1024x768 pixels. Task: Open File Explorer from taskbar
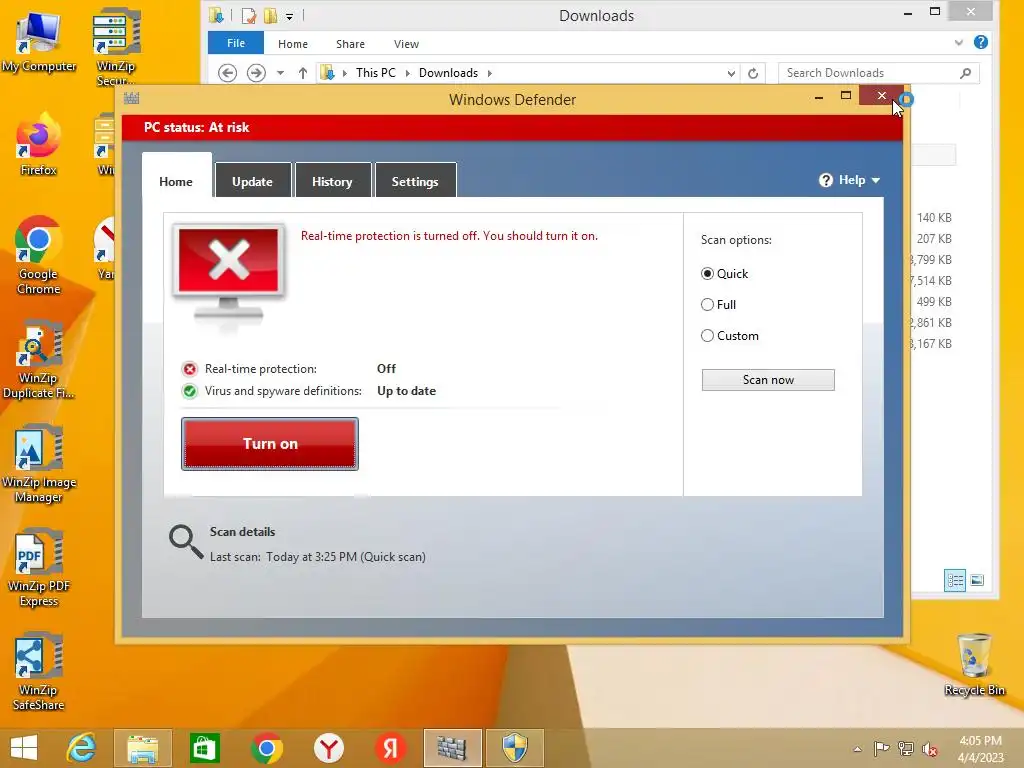pos(142,748)
